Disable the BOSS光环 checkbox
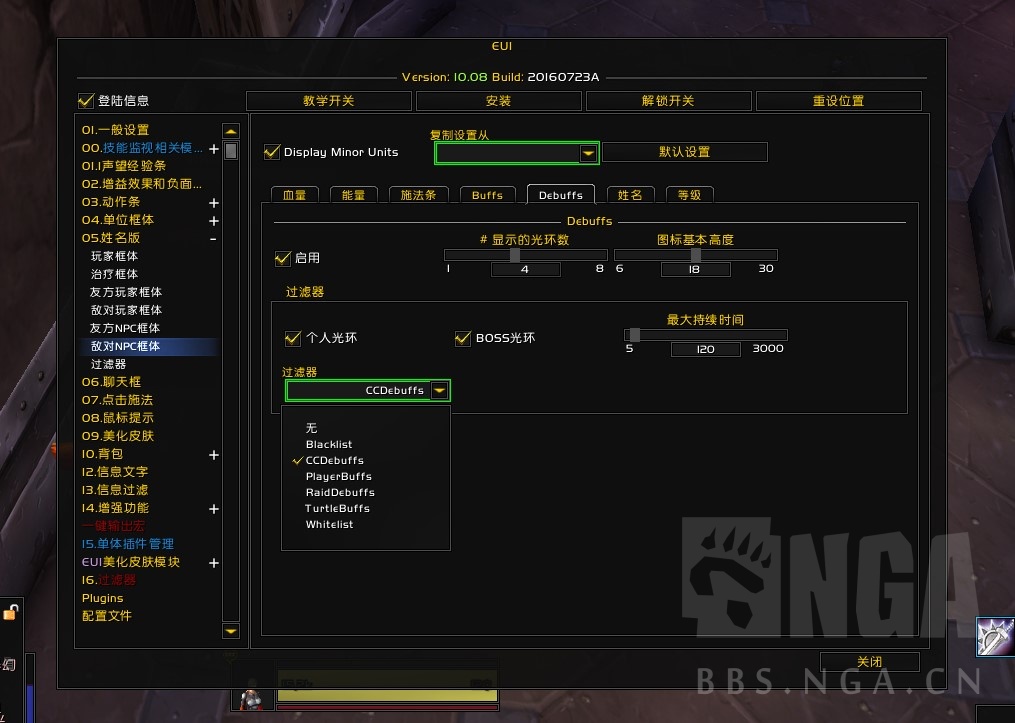The height and width of the screenshot is (723, 1015). [x=462, y=338]
